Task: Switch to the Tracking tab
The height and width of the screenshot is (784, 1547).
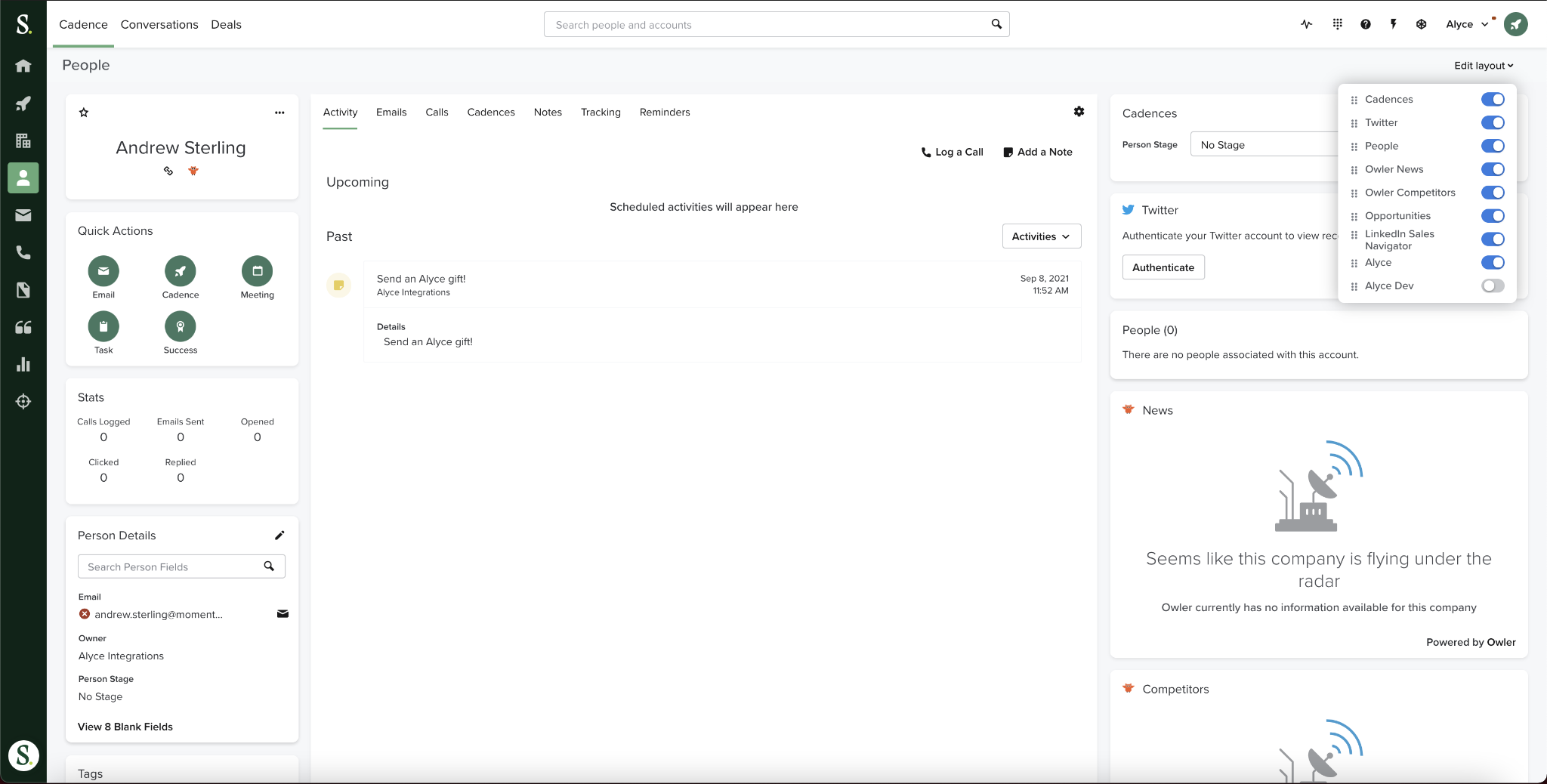Action: point(601,112)
